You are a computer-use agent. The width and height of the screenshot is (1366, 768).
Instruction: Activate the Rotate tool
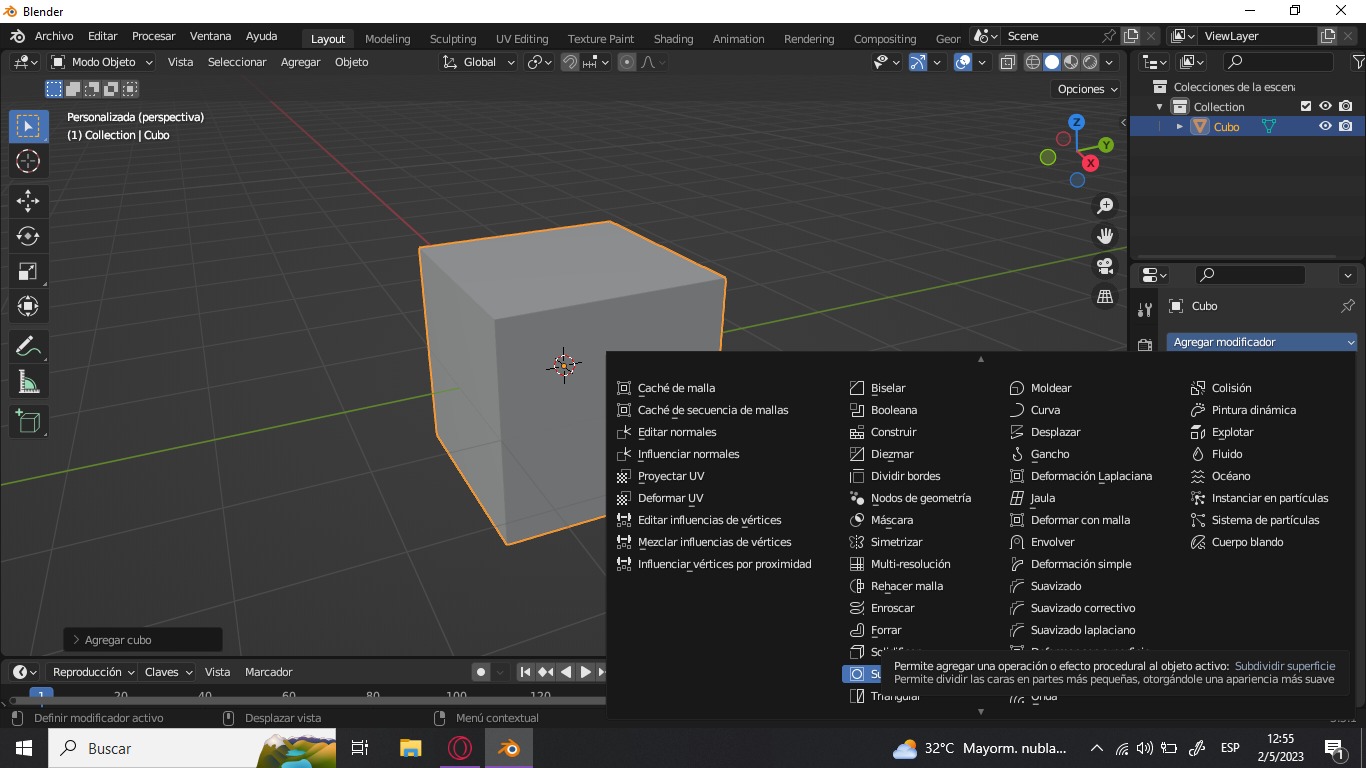coord(28,236)
